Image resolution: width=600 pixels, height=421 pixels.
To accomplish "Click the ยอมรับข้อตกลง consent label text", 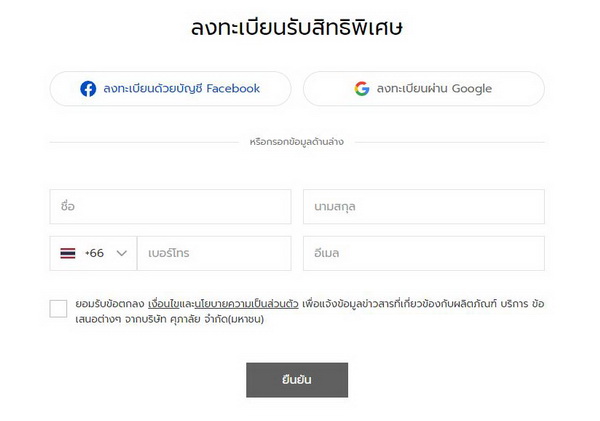I will pos(109,304).
